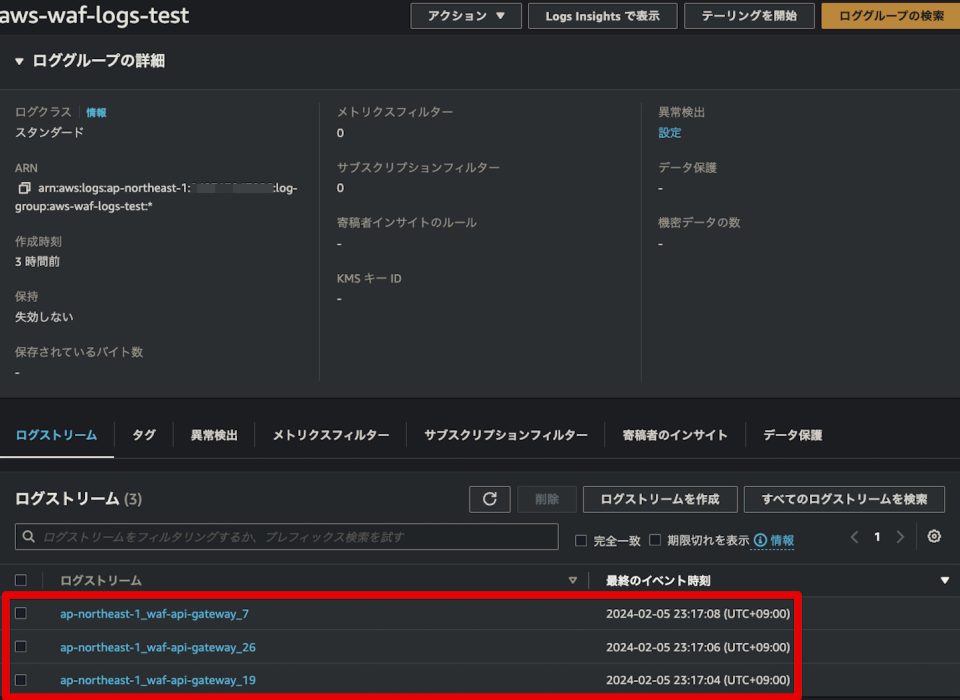
Task: Click timestamp 2024-02-05 23:17:08 cell
Action: pyautogui.click(x=698, y=614)
